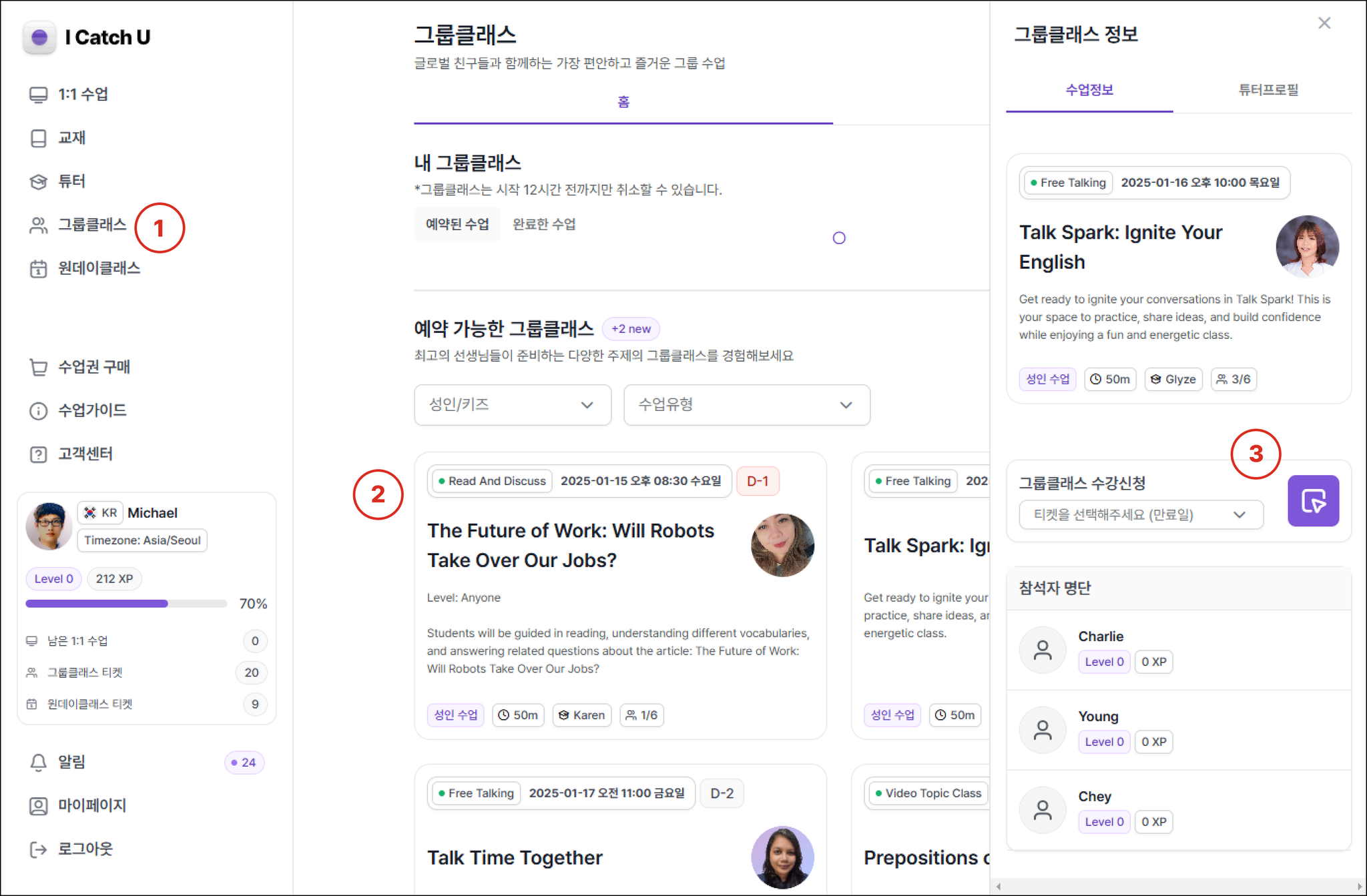Open the 튜터 graduation cap menu
The width and height of the screenshot is (1367, 896).
pyautogui.click(x=38, y=181)
